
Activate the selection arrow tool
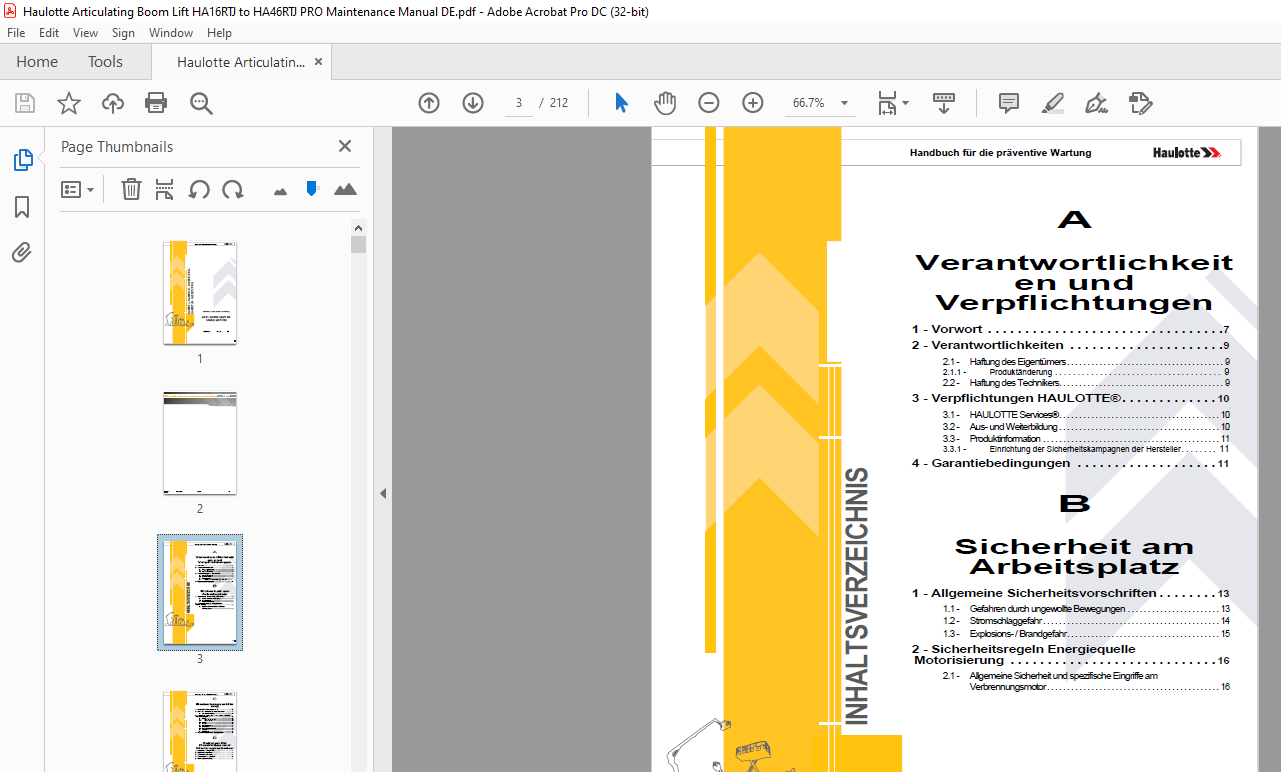[x=621, y=103]
